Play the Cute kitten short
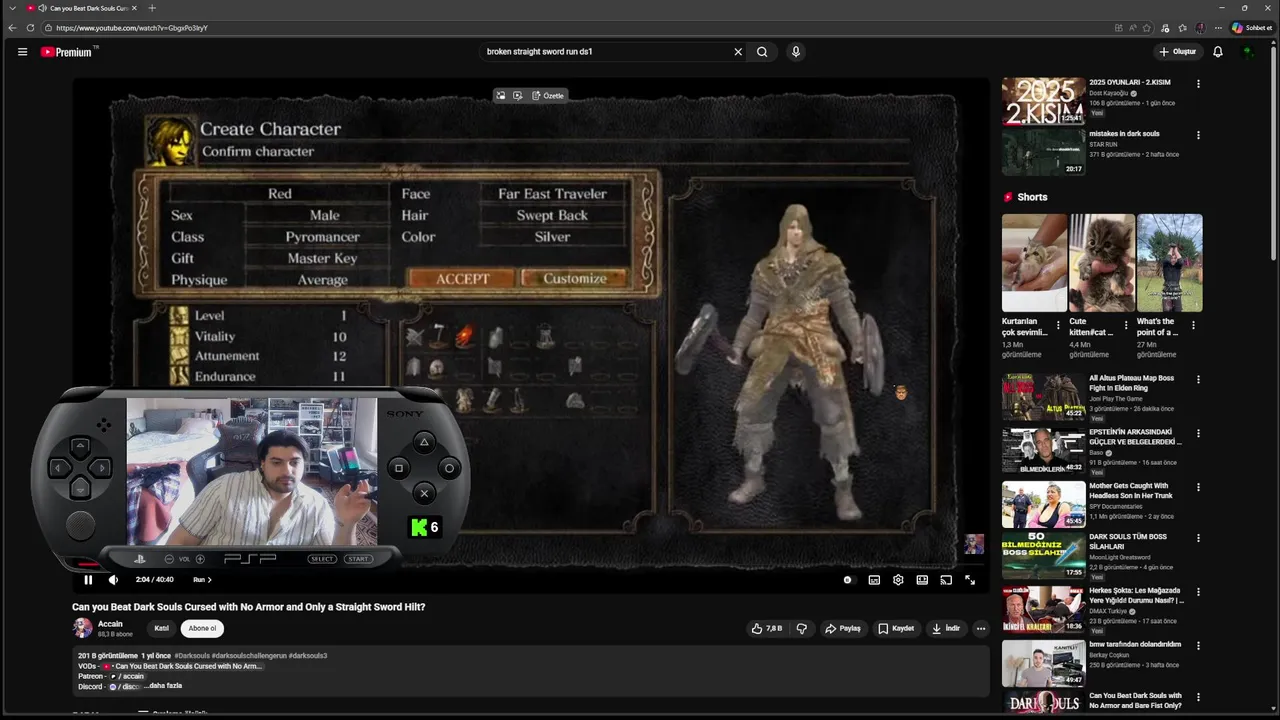This screenshot has width=1280, height=720. (1102, 262)
